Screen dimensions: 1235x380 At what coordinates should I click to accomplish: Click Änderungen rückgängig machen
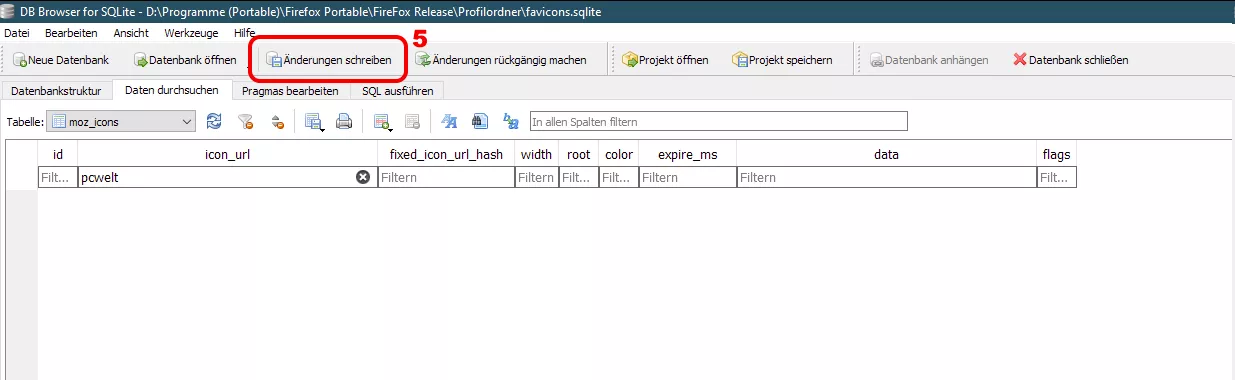click(x=501, y=60)
